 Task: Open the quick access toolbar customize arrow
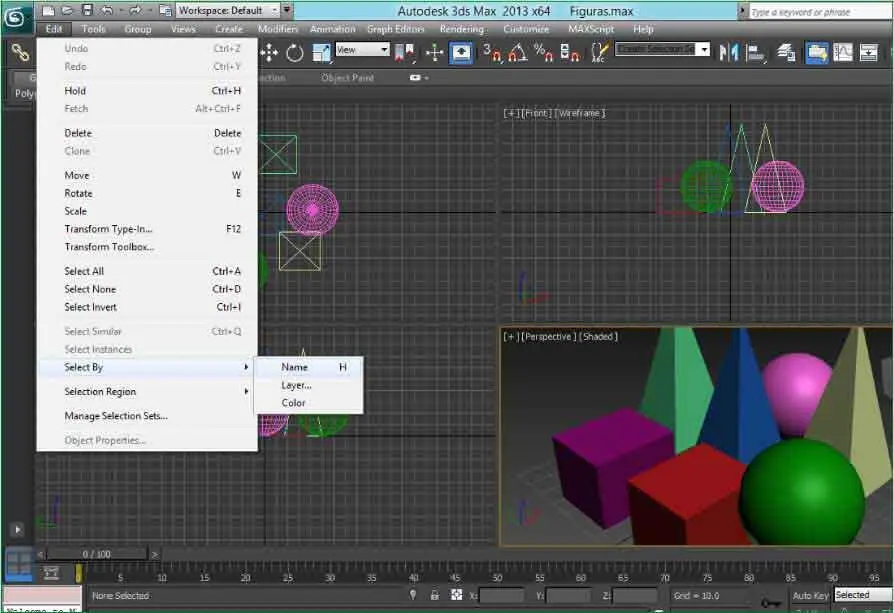point(287,10)
